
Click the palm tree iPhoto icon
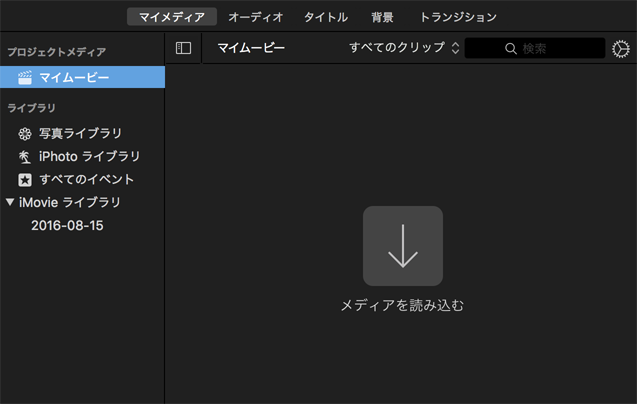click(24, 157)
